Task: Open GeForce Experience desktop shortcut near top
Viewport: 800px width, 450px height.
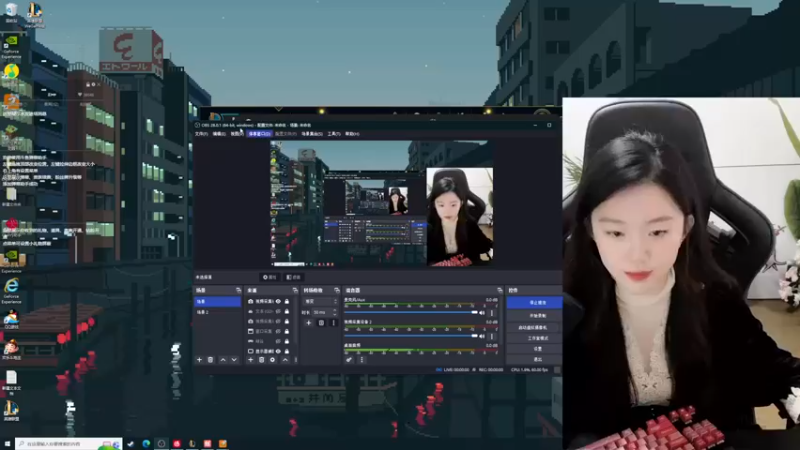Action: [11, 46]
